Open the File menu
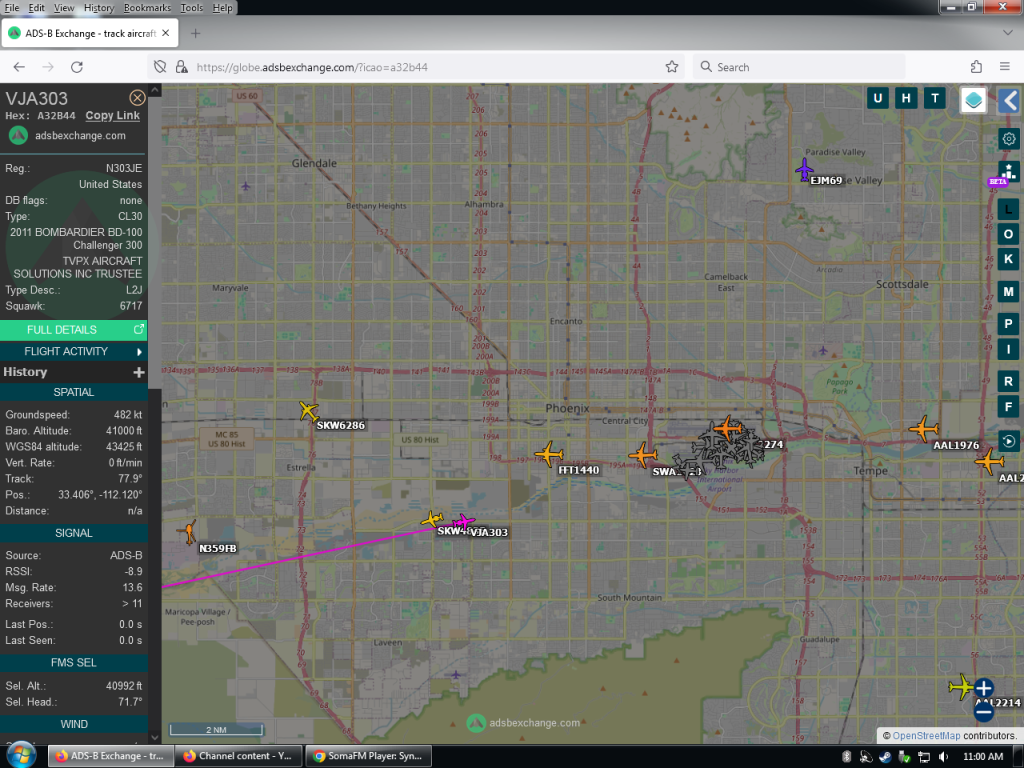Screen dimensions: 1024x768 [x=12, y=8]
